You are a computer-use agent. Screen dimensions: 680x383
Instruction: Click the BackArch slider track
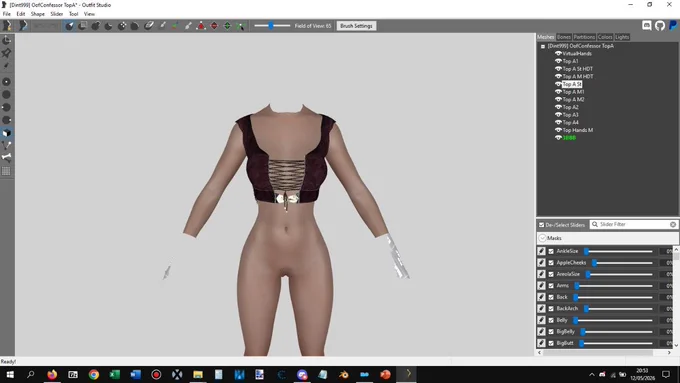click(618, 308)
